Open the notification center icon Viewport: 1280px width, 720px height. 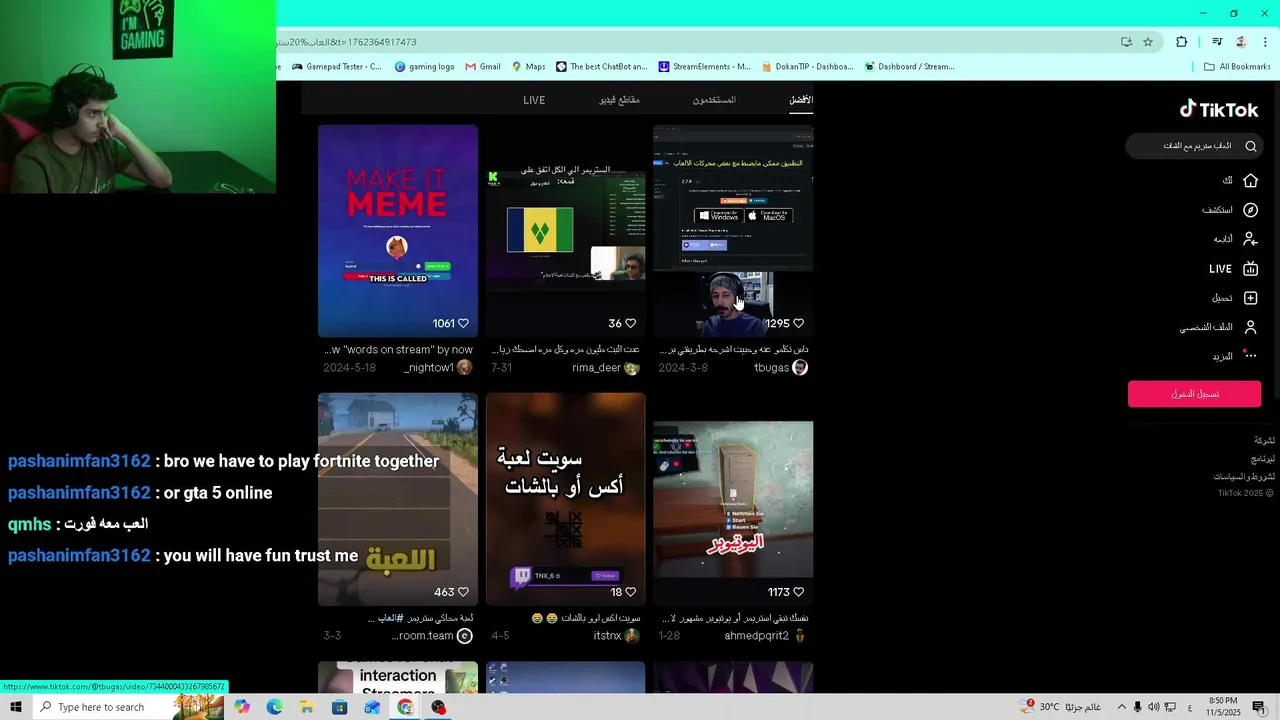coord(1259,707)
